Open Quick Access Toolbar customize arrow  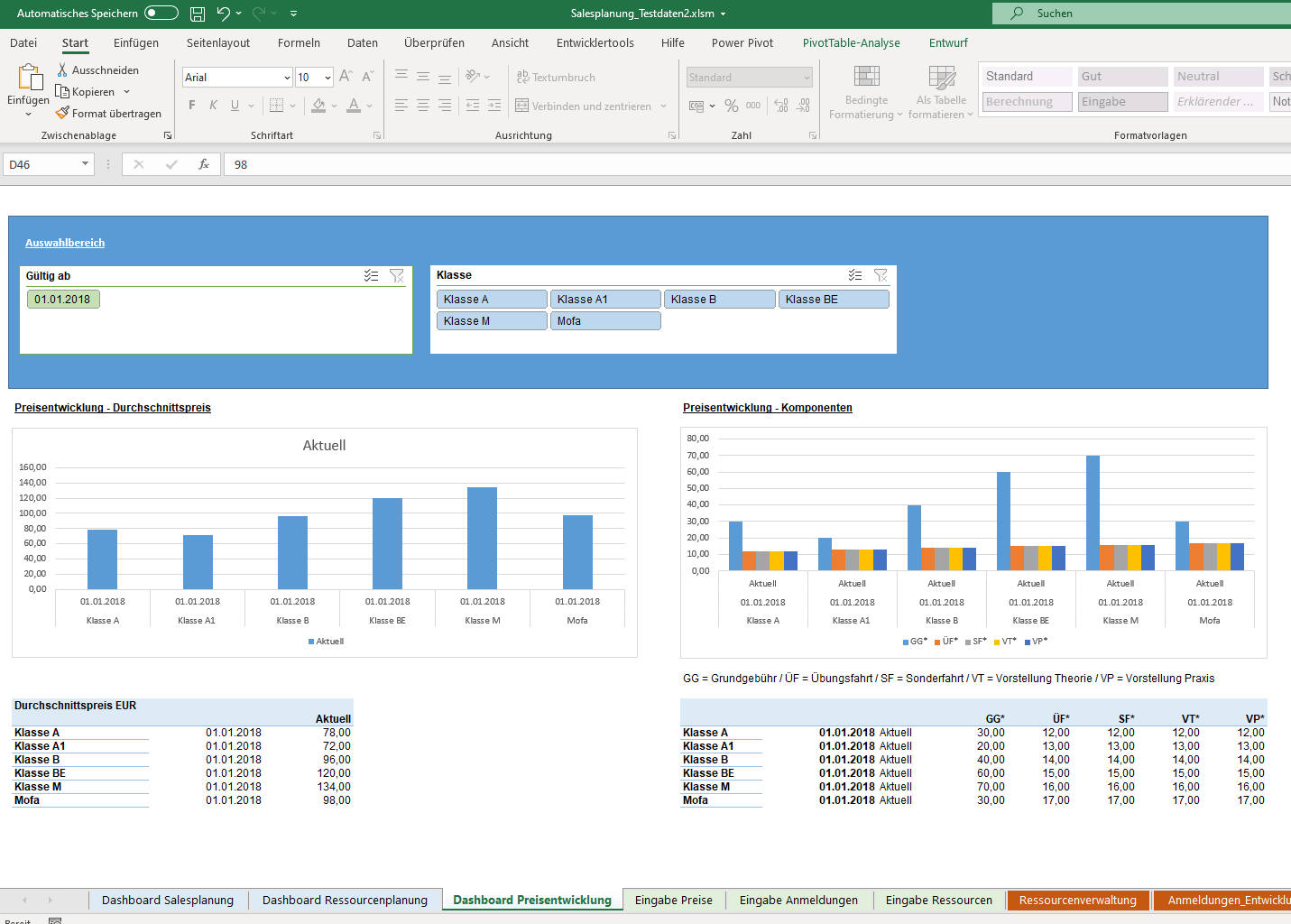[x=293, y=14]
